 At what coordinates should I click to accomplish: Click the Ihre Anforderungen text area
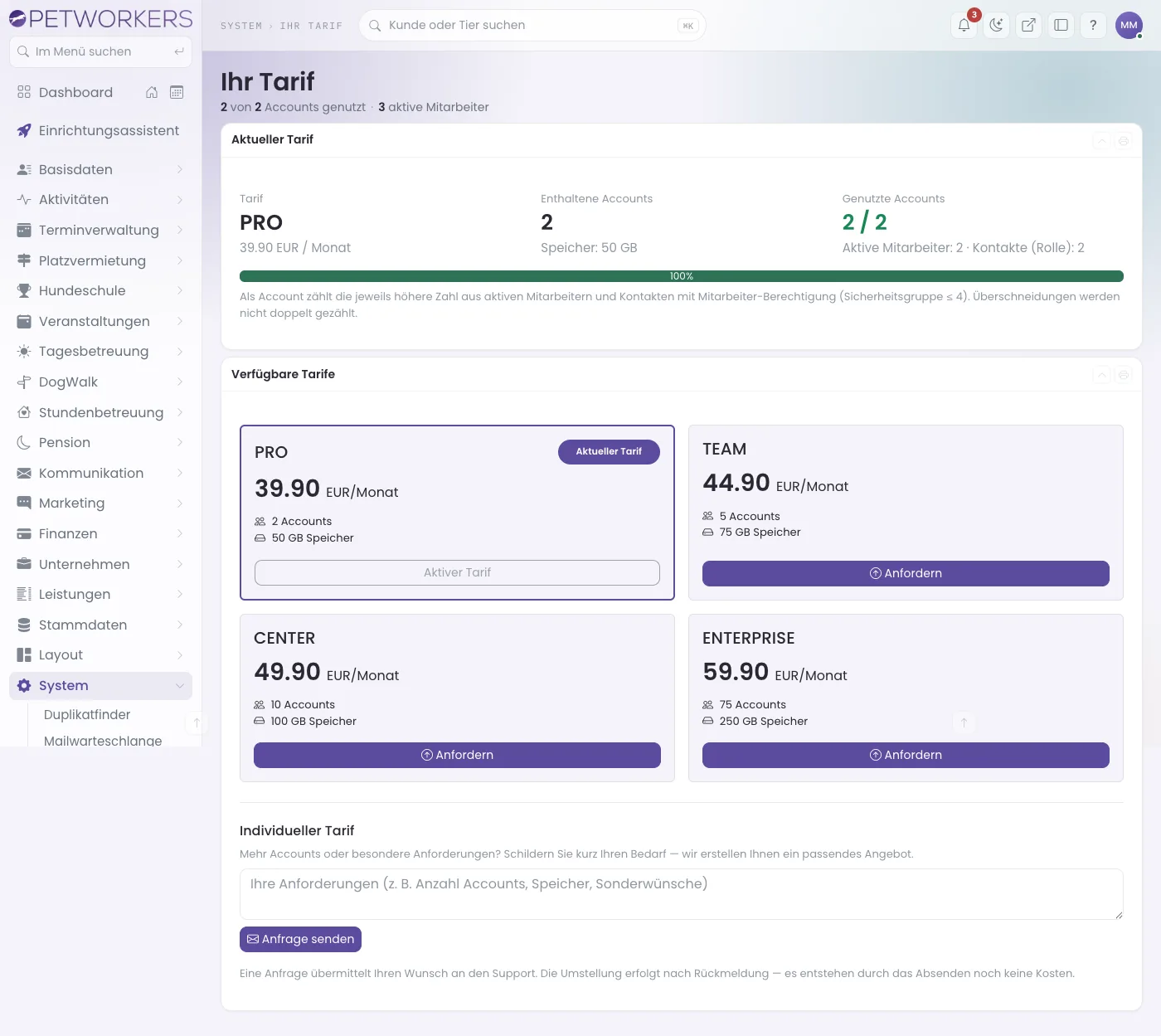click(682, 894)
